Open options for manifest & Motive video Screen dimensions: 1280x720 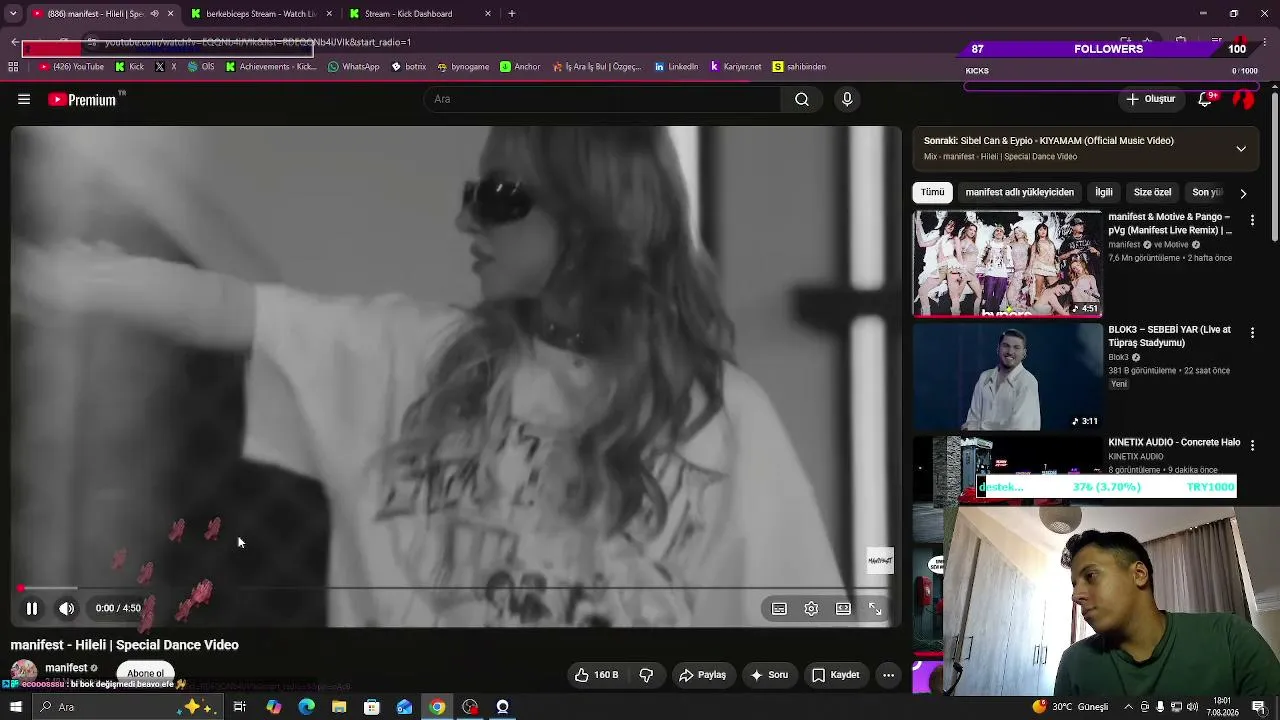1252,220
